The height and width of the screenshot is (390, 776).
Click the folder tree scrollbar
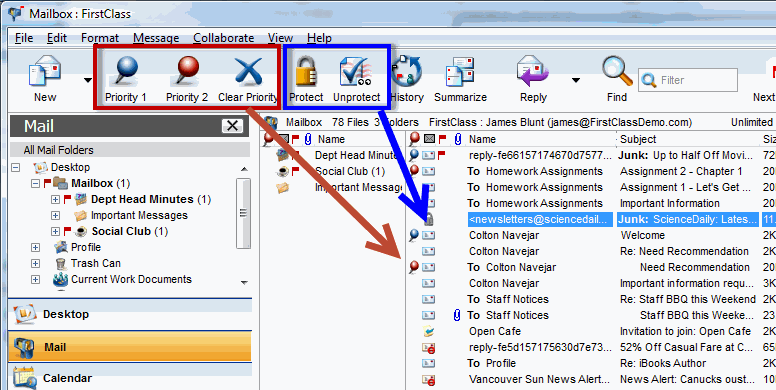243,213
